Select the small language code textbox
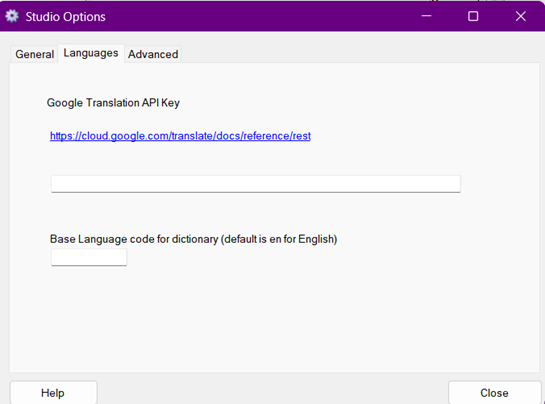 pyautogui.click(x=89, y=257)
